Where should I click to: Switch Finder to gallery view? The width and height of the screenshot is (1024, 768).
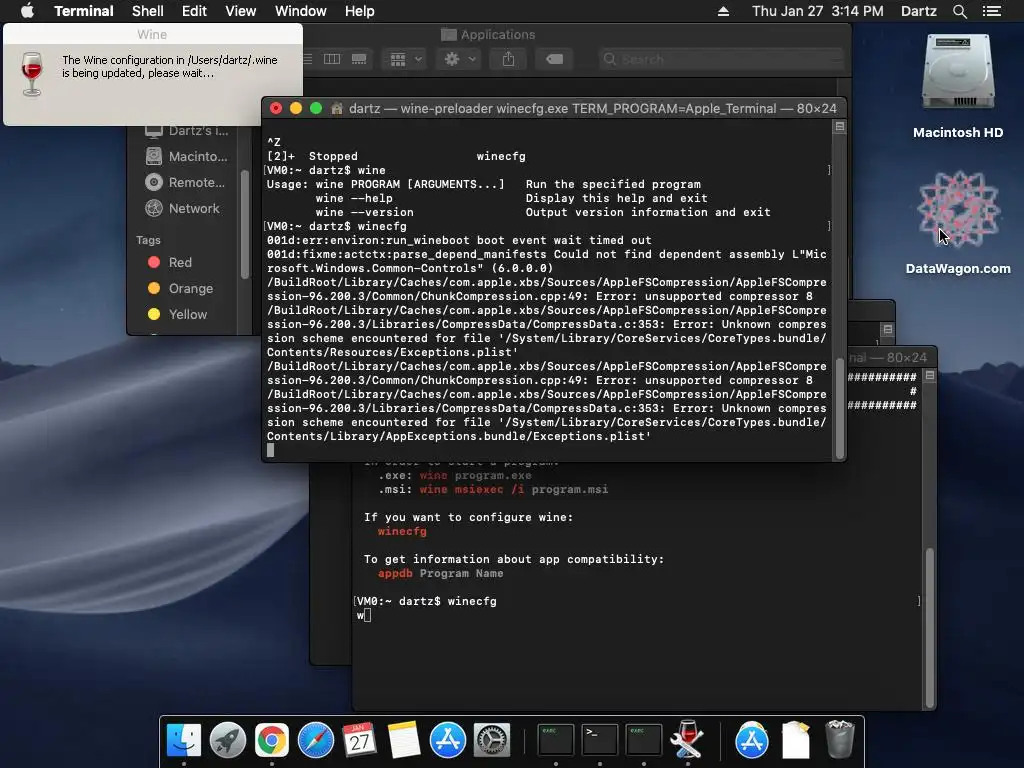pyautogui.click(x=359, y=59)
